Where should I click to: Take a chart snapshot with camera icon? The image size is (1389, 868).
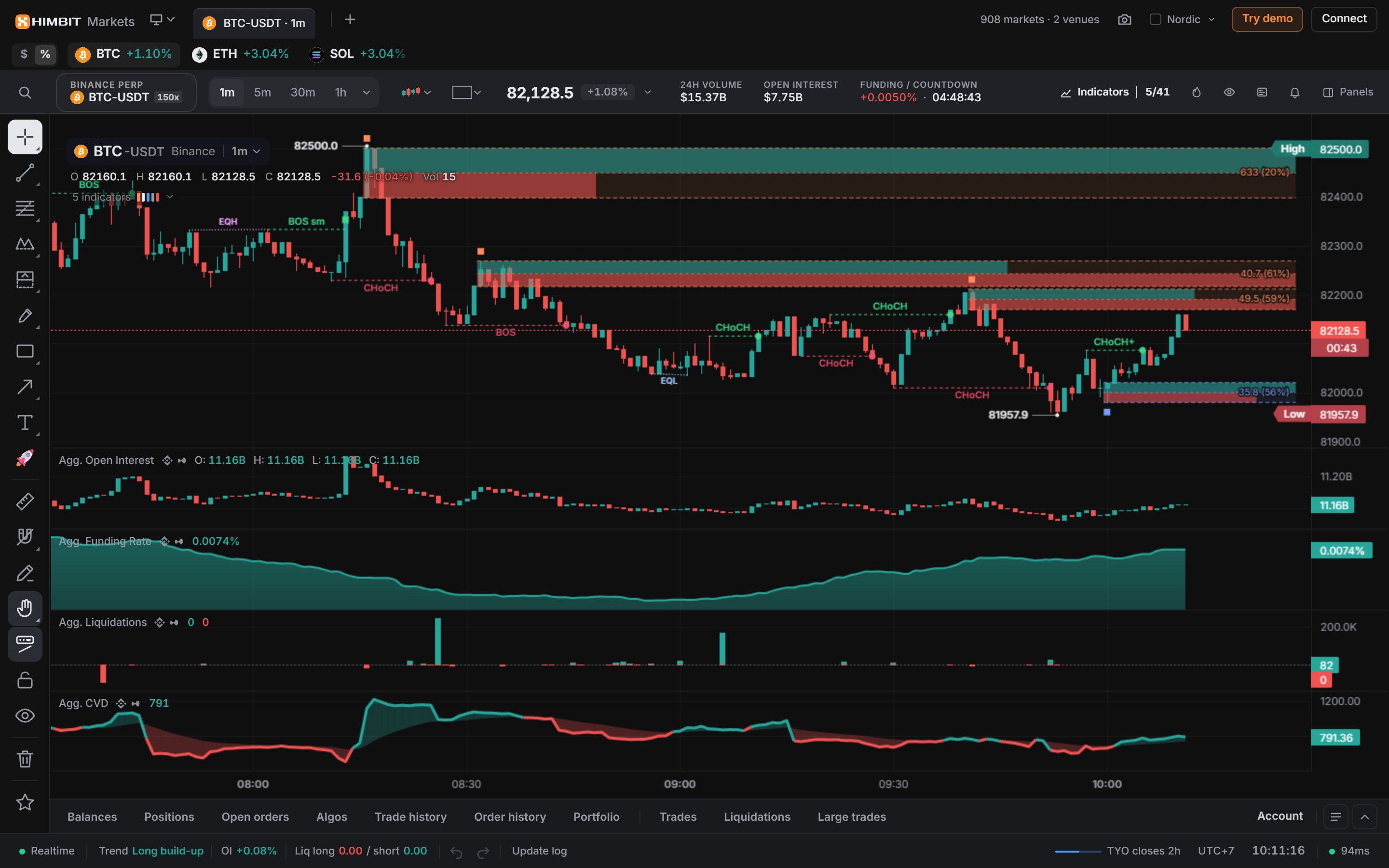coord(1124,19)
